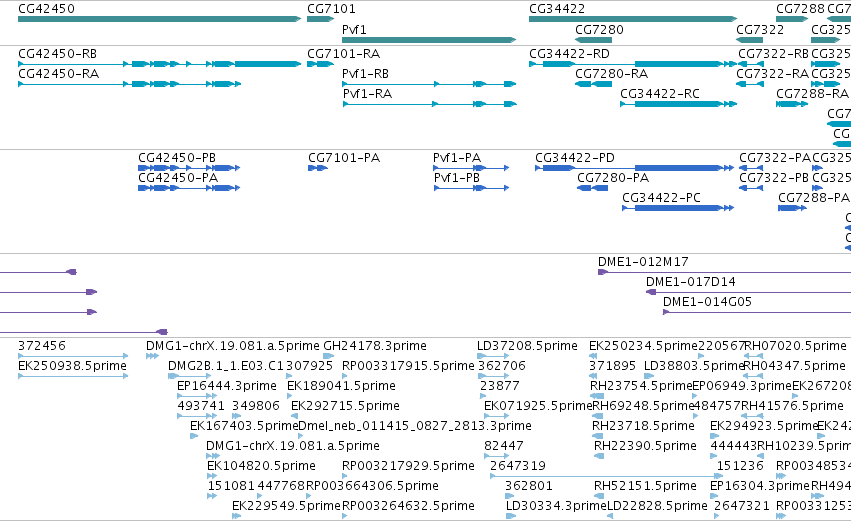Select the blue CG34422-PC protein glyph bar
851x521 pixels.
(678, 207)
